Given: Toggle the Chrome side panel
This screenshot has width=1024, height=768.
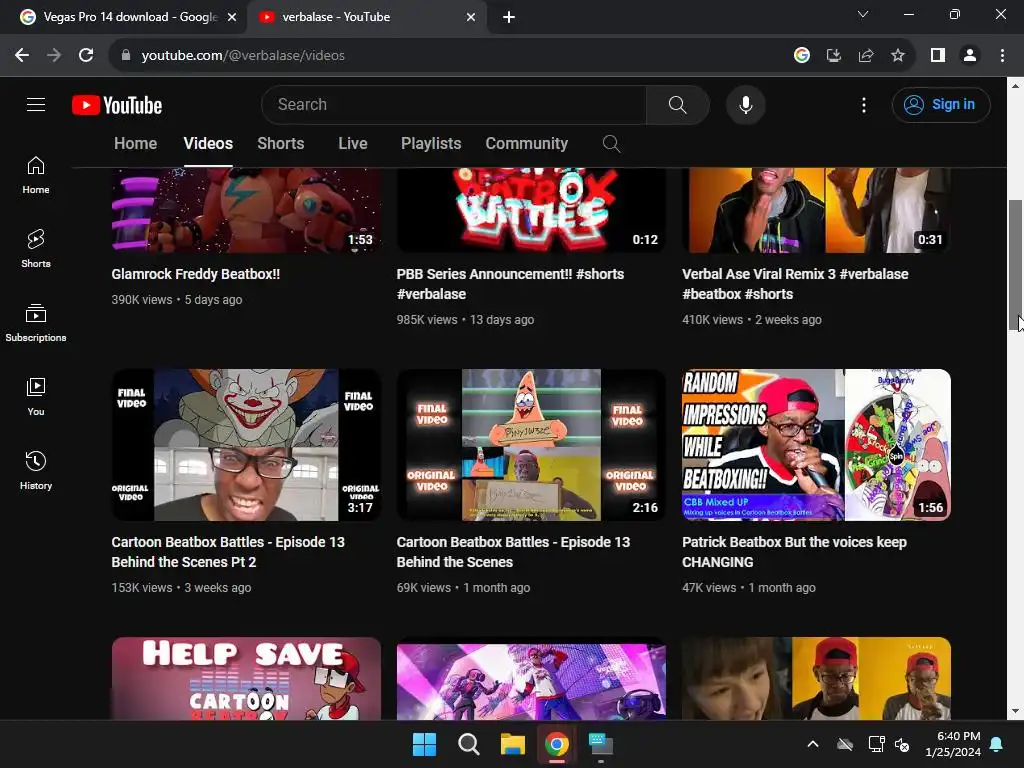Looking at the screenshot, I should [938, 56].
